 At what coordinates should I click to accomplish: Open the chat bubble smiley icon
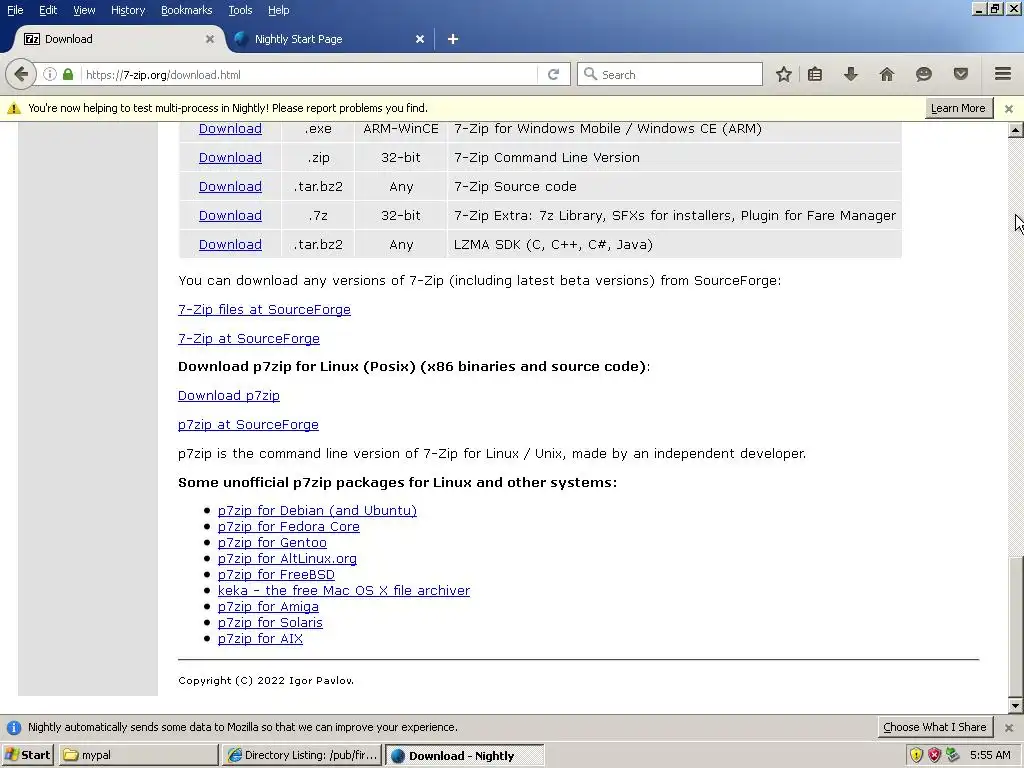click(x=923, y=74)
